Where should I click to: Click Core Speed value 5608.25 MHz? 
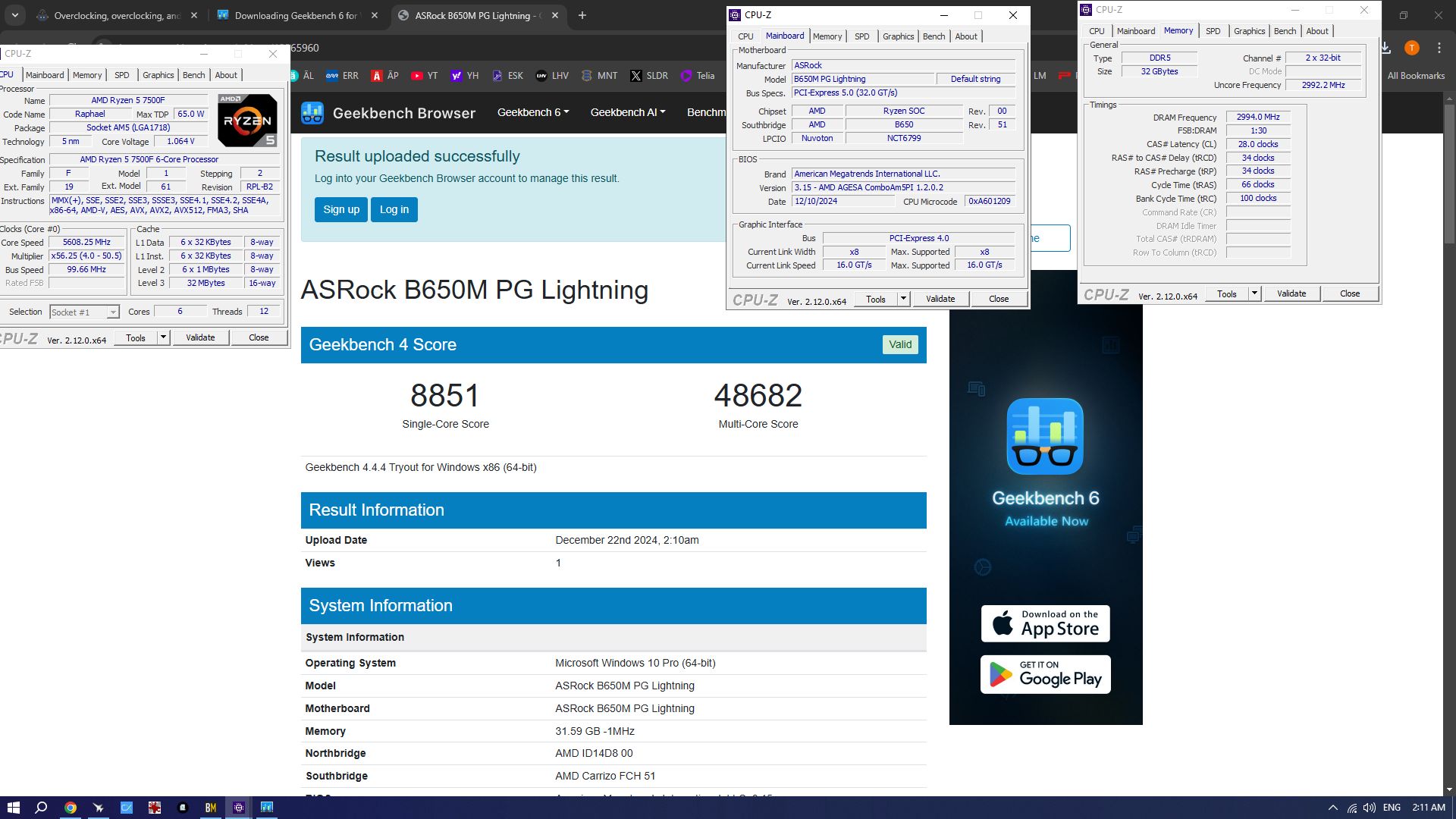87,243
